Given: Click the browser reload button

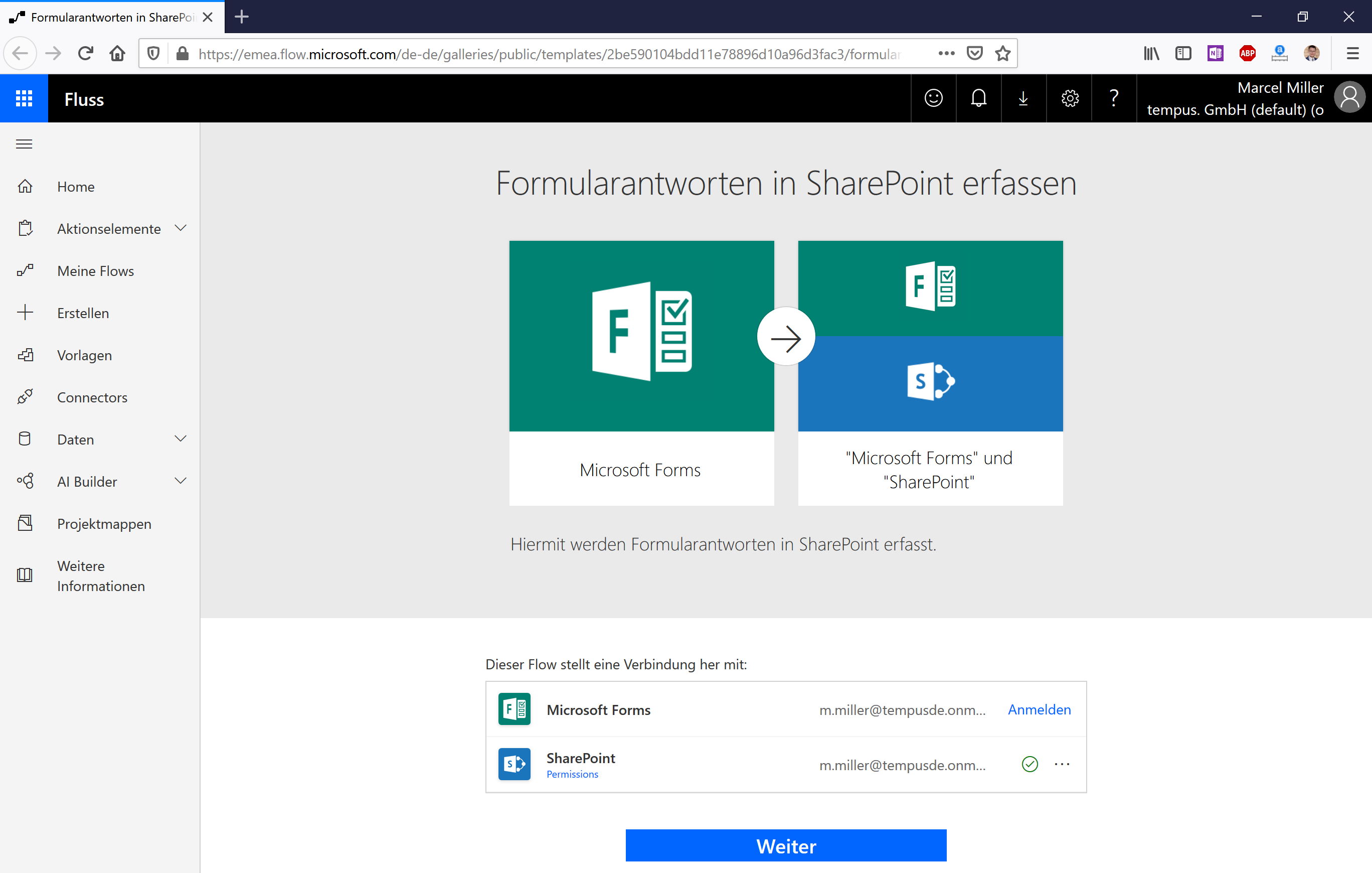Looking at the screenshot, I should (x=85, y=54).
